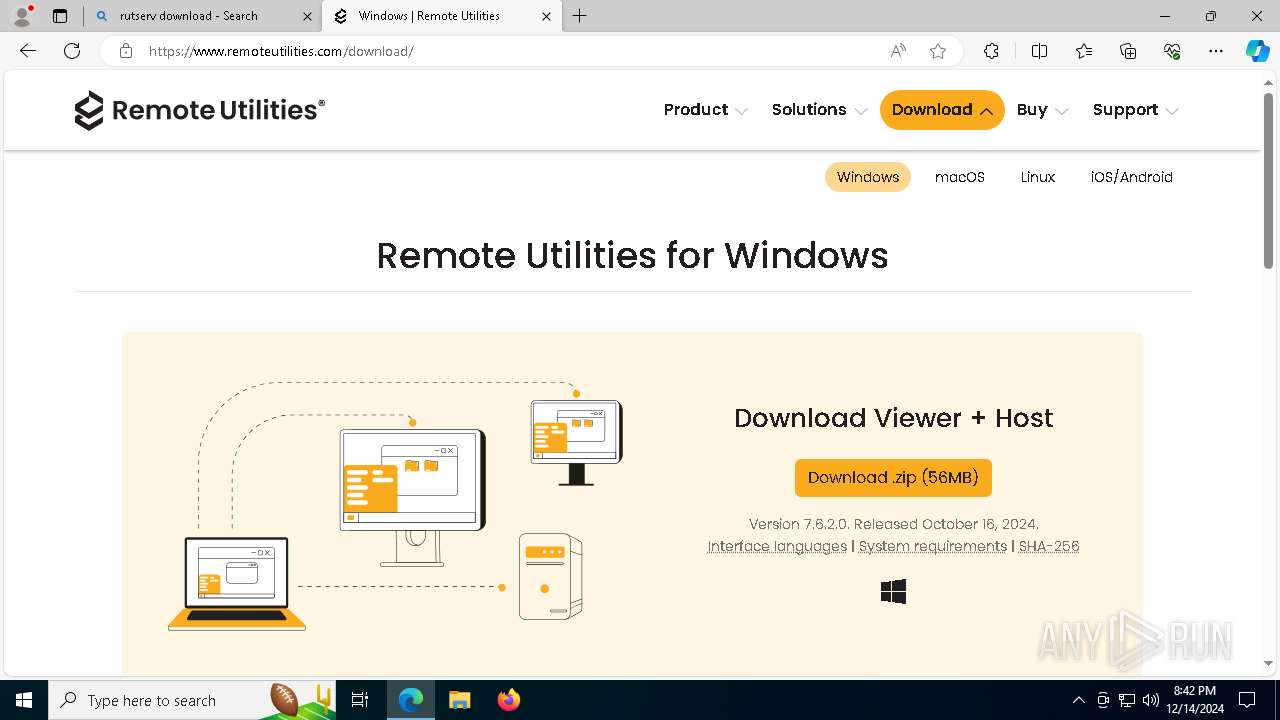
Task: Click the Version 7.6.2.0 release text
Action: tap(893, 524)
